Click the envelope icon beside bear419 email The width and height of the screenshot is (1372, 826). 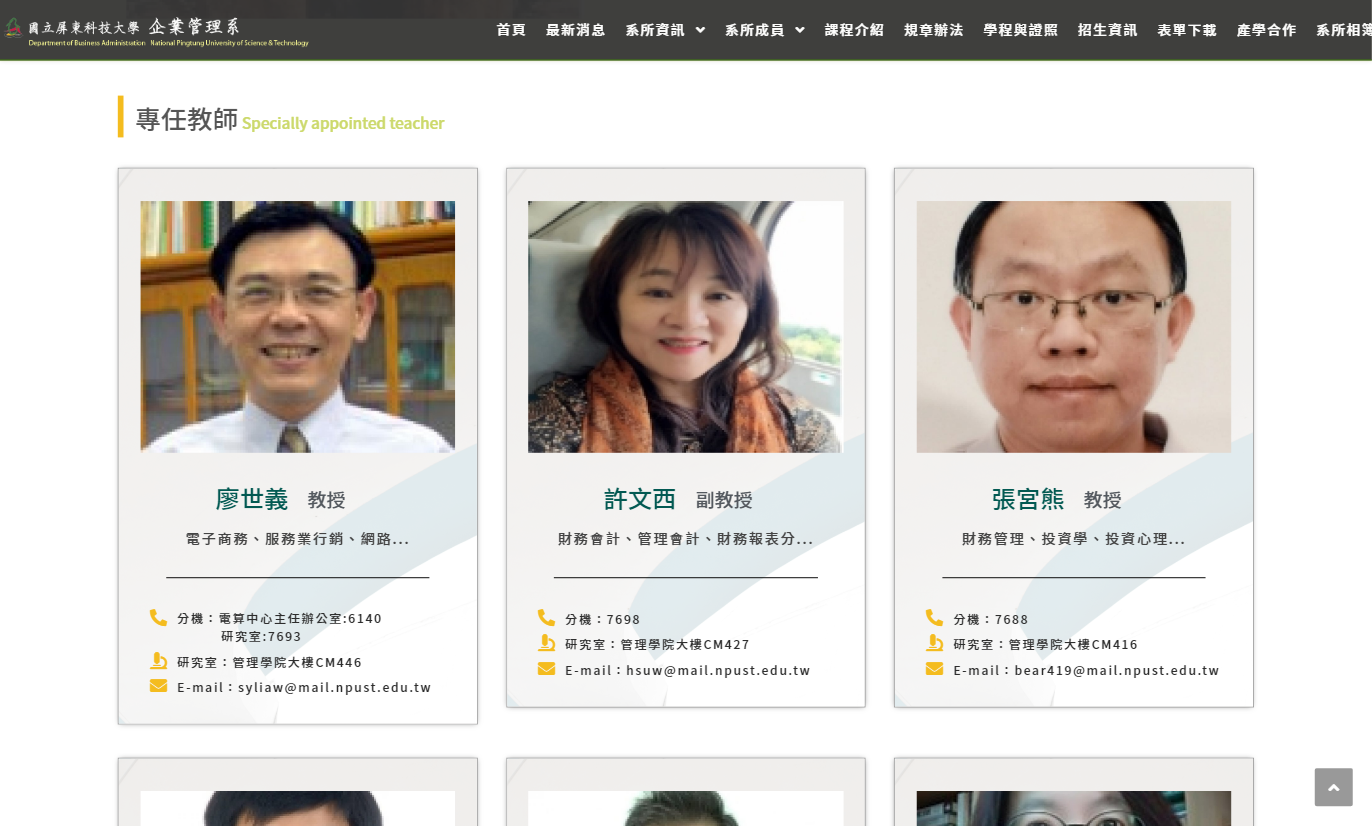point(934,669)
